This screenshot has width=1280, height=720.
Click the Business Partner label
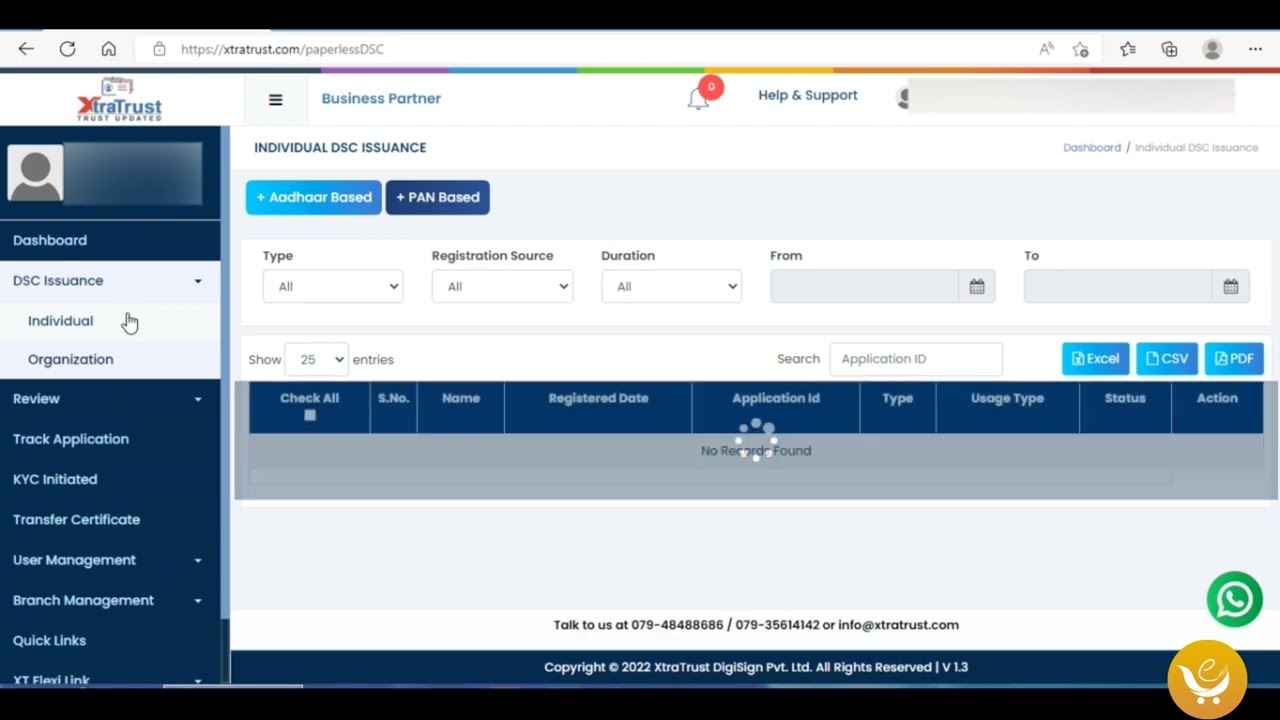[381, 98]
